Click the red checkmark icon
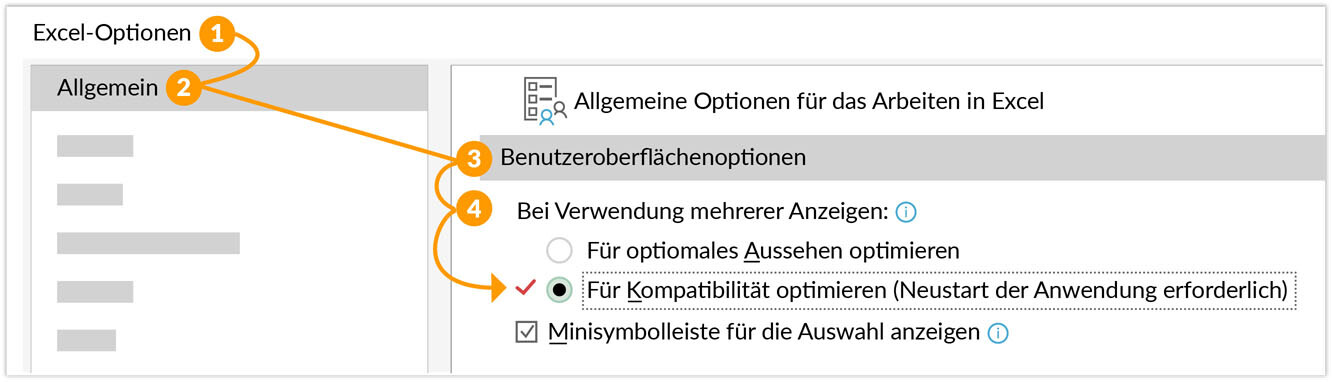The image size is (1332, 382). click(x=526, y=289)
